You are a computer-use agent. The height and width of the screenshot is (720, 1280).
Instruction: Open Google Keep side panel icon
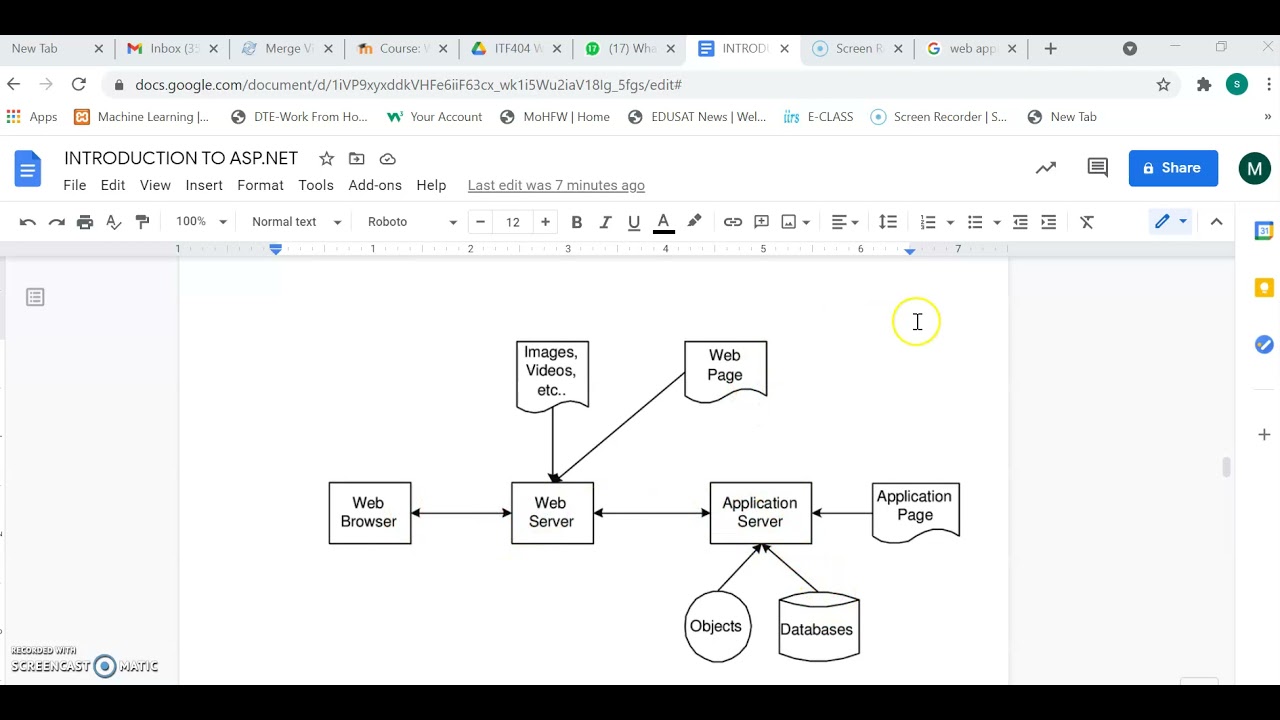[1264, 288]
